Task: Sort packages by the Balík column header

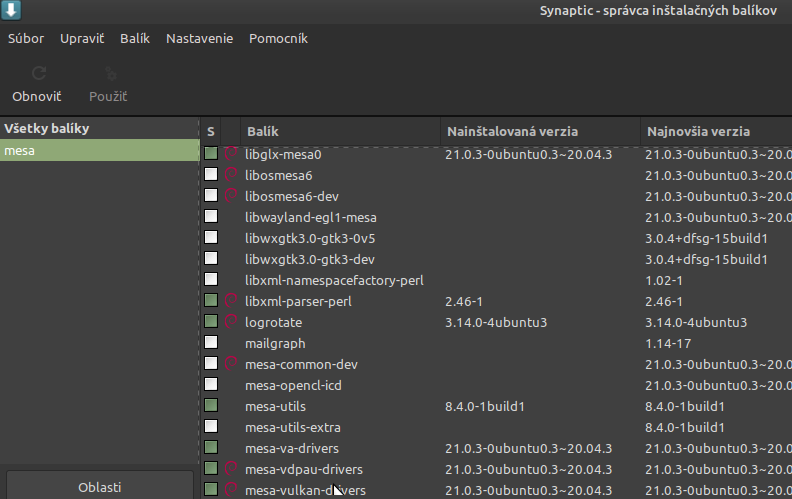Action: [x=262, y=132]
